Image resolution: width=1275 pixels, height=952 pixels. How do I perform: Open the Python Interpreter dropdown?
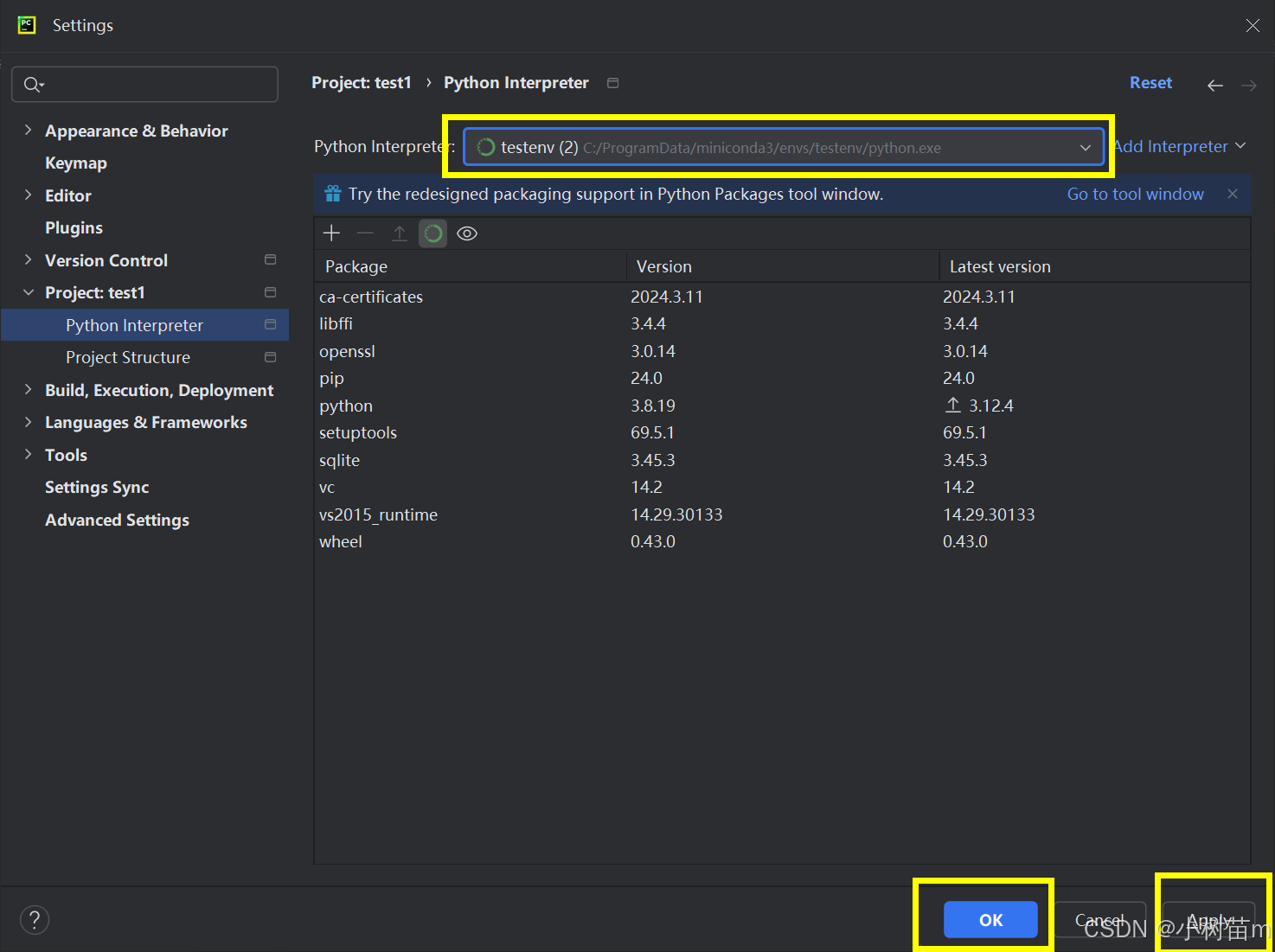coord(784,147)
